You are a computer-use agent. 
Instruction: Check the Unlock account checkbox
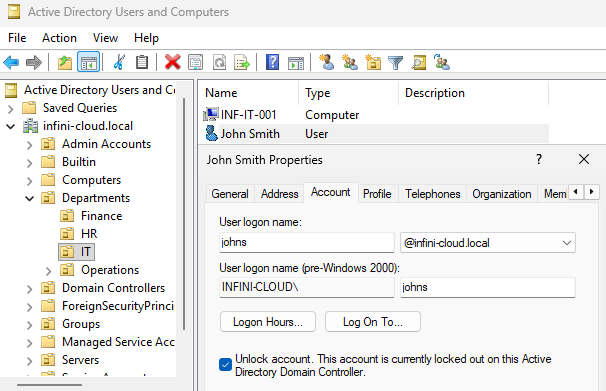pos(225,364)
